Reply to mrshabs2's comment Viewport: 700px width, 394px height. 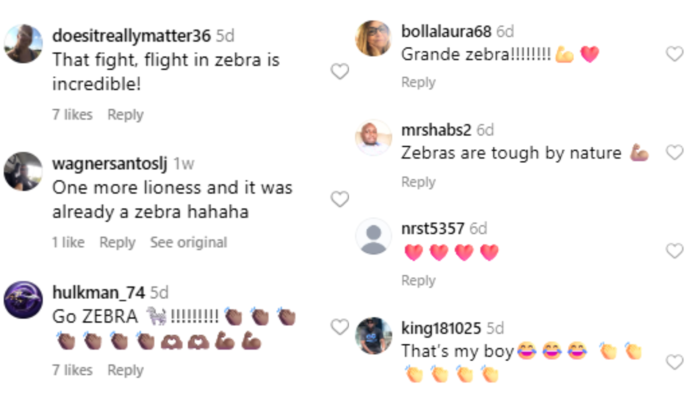point(418,182)
